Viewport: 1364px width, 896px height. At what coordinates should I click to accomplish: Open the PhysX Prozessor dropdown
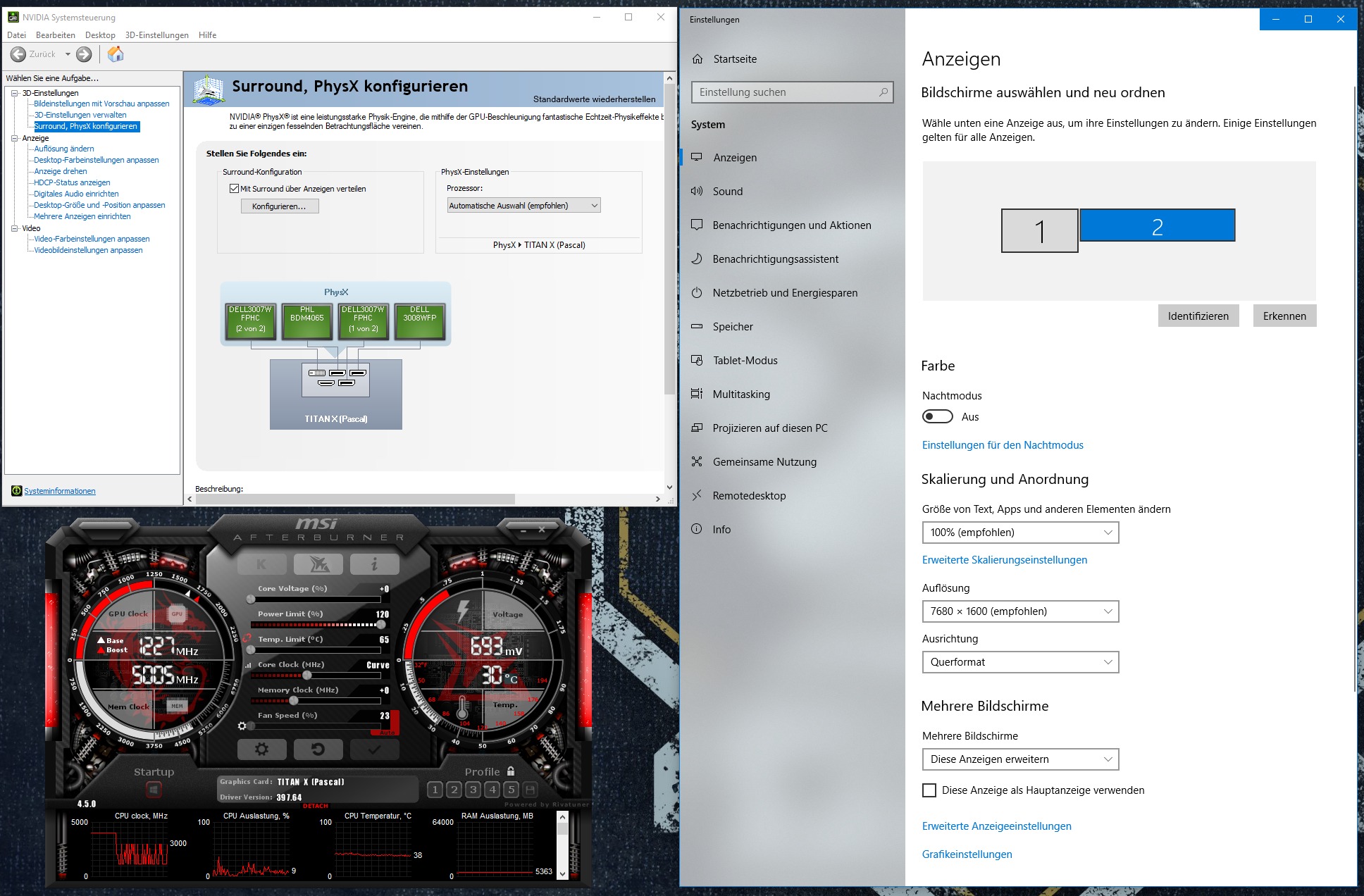click(x=594, y=205)
